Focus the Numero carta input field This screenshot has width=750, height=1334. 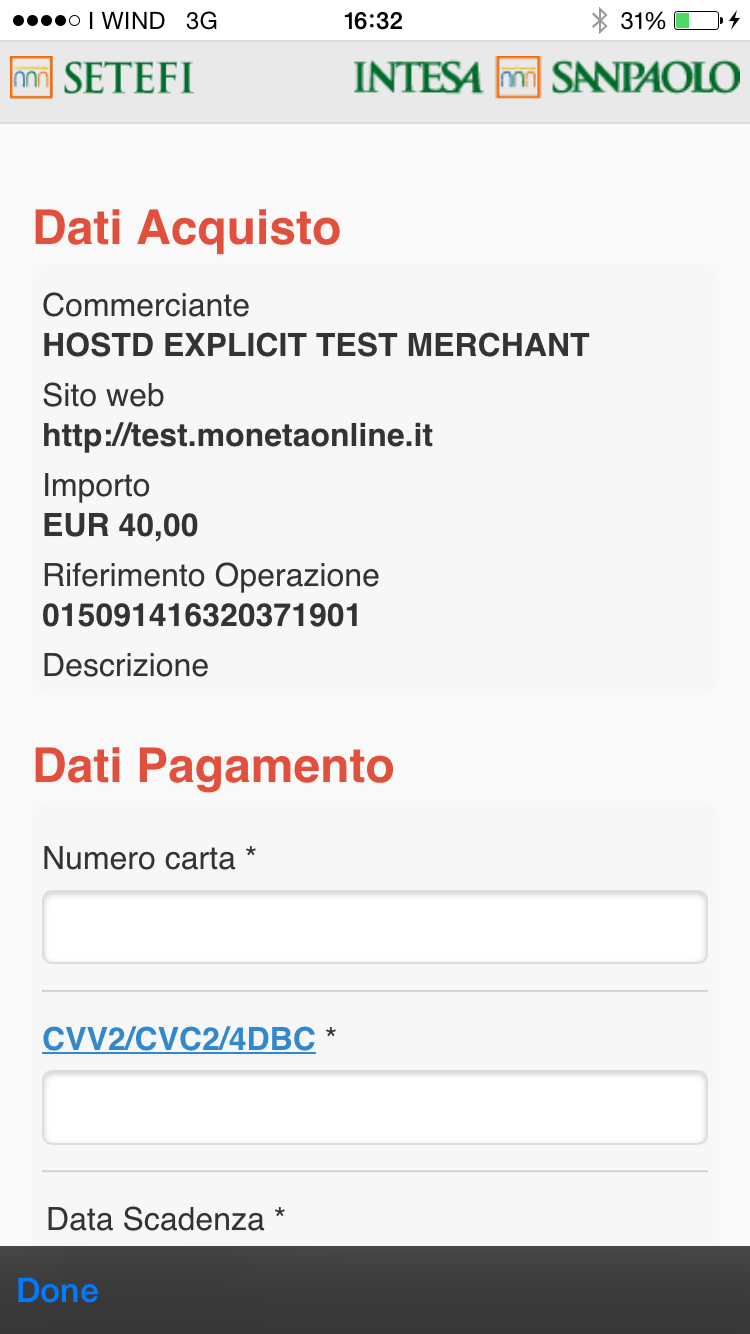point(375,927)
